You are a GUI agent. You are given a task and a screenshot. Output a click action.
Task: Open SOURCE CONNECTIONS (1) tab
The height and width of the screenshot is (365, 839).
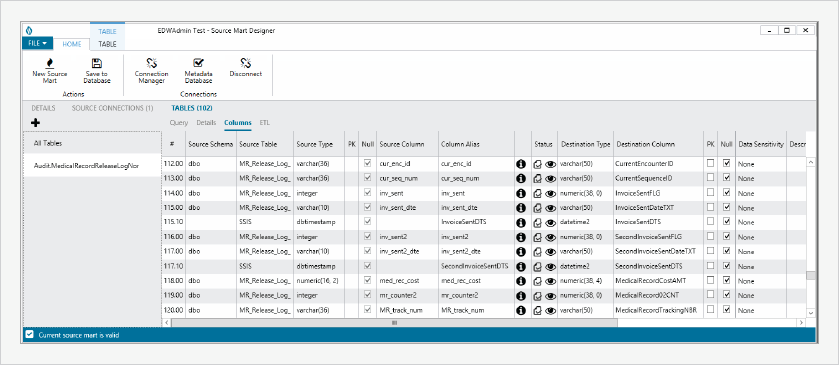click(x=112, y=108)
